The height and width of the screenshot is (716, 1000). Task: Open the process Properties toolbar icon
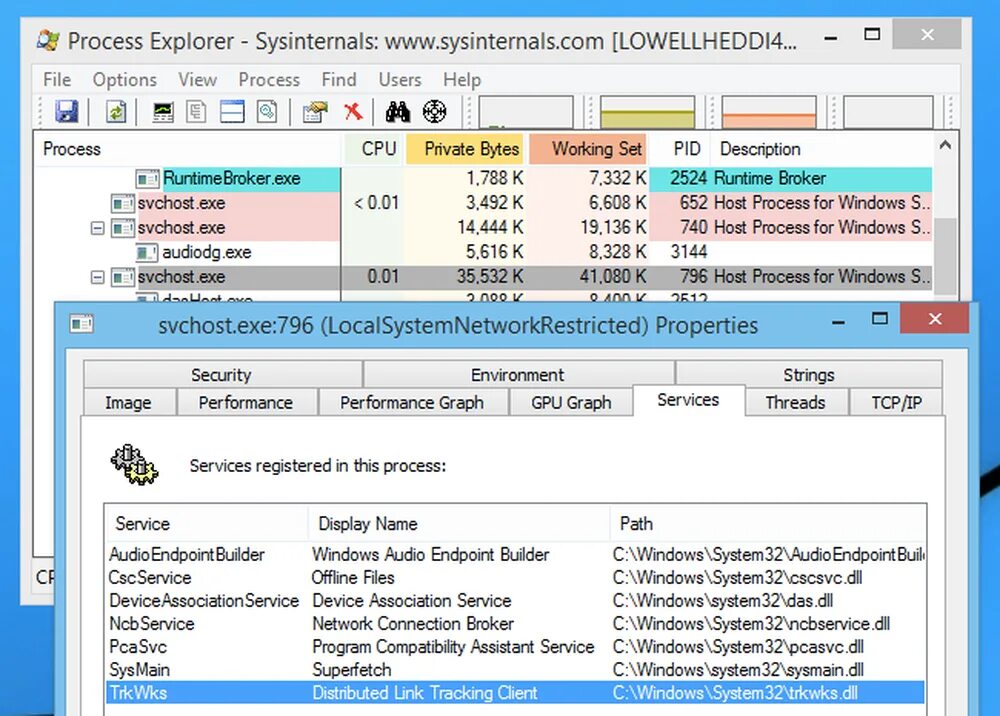(x=314, y=112)
